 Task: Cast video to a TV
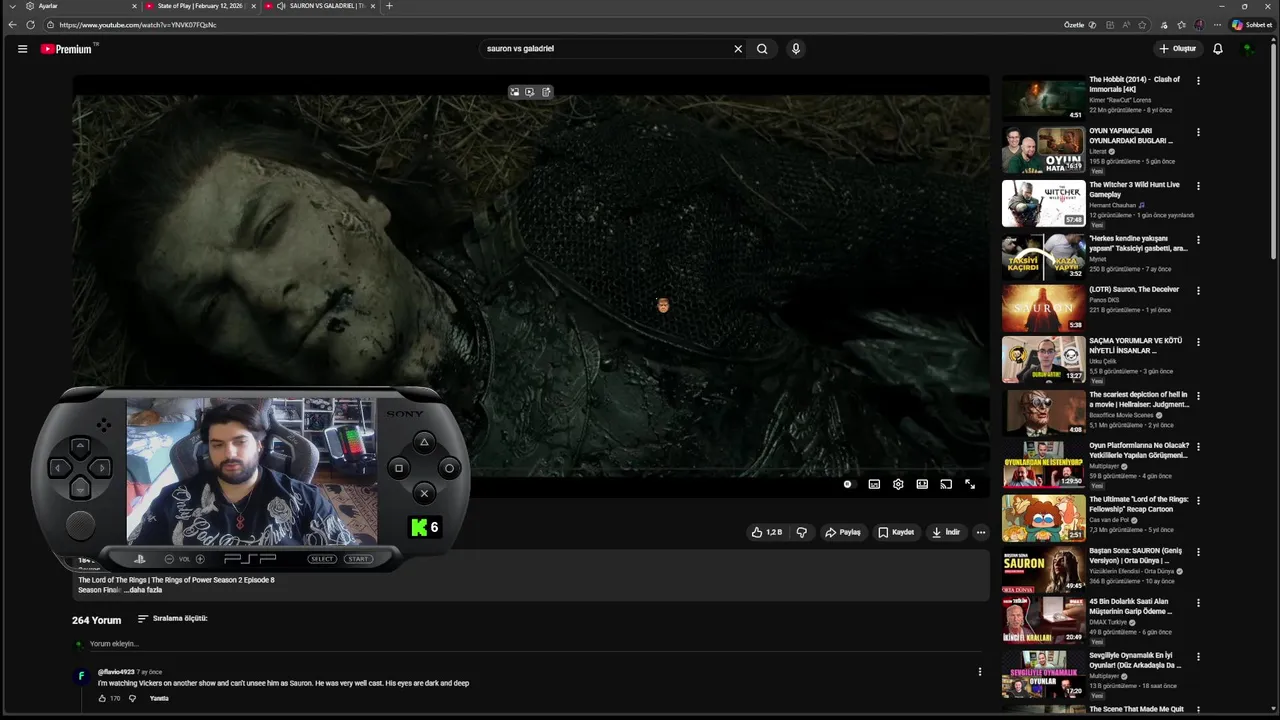pyautogui.click(x=946, y=484)
